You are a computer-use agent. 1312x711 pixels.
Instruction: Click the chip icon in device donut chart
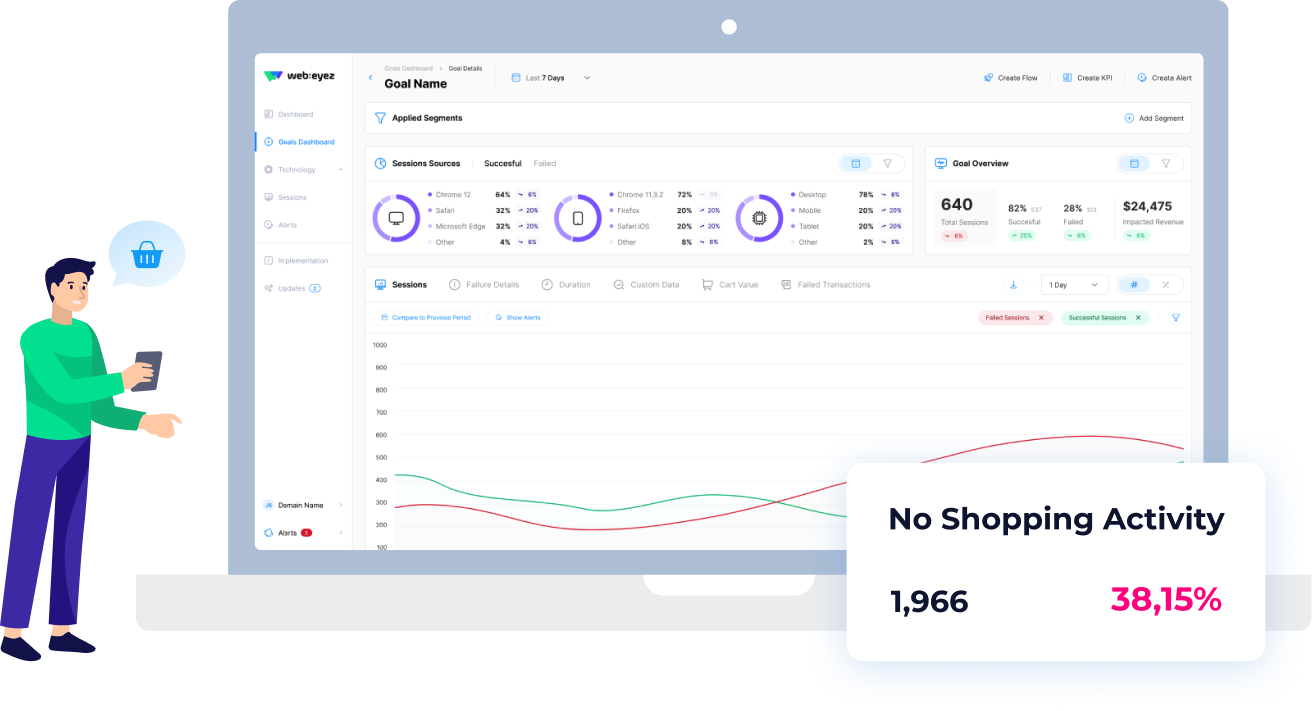759,218
